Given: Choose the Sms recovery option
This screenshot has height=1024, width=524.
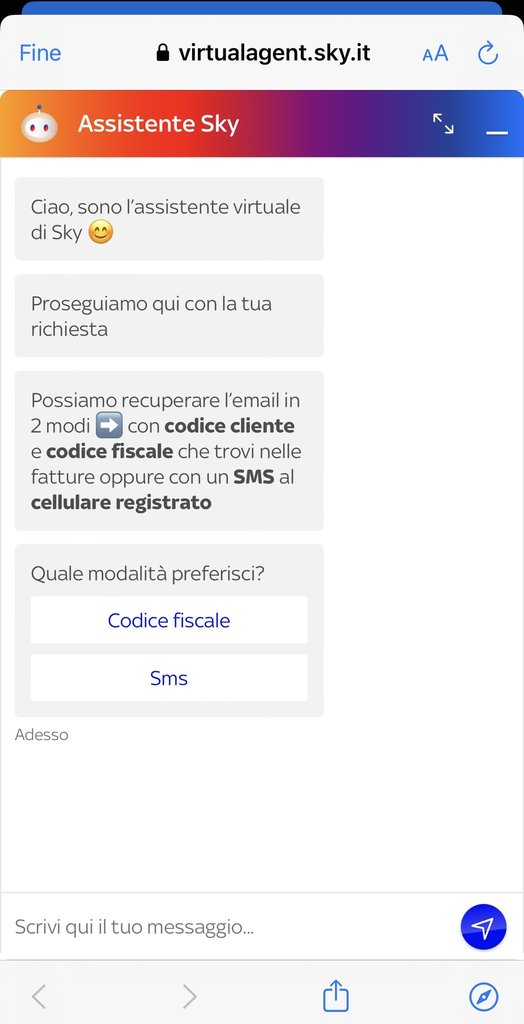Looking at the screenshot, I should click(x=169, y=678).
